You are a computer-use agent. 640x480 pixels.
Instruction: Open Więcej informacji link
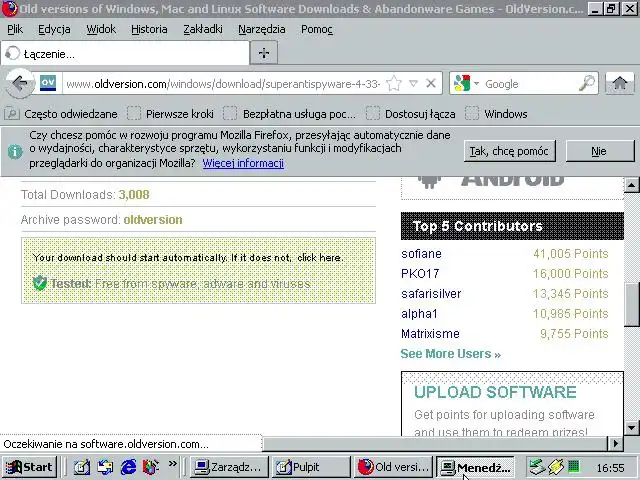click(243, 163)
